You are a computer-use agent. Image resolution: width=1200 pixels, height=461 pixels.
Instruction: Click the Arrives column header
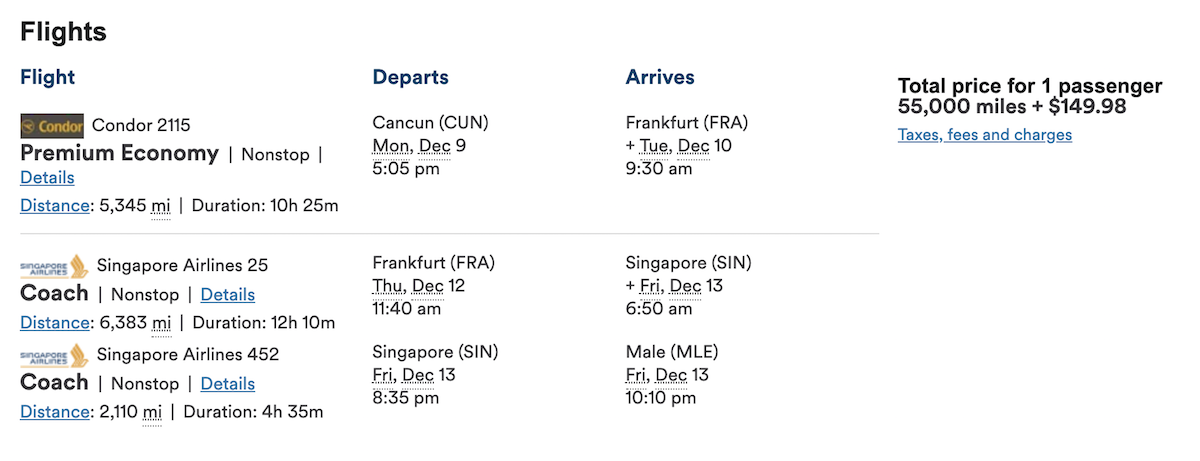660,78
